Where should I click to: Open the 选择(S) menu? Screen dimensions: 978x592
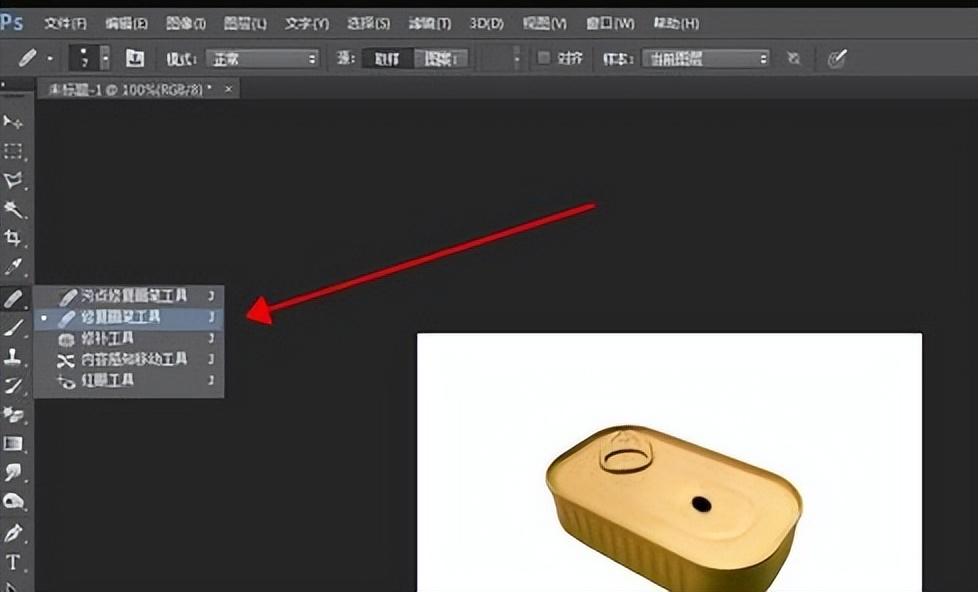(x=368, y=24)
